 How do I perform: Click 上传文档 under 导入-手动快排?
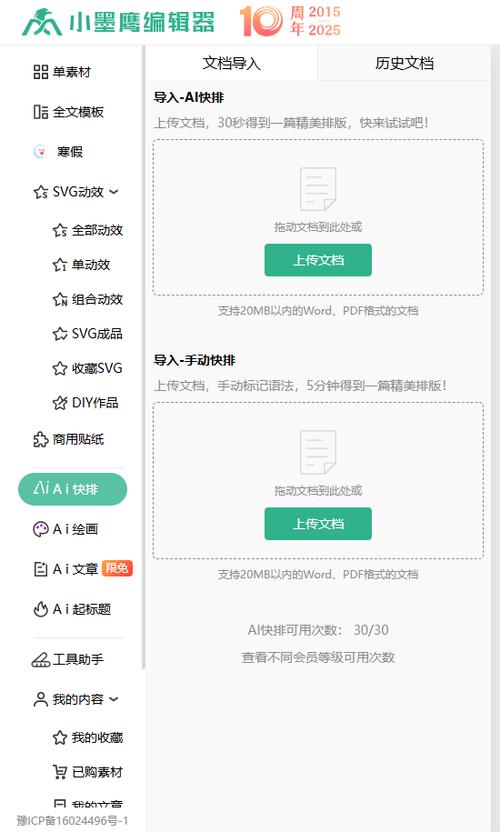tap(318, 524)
